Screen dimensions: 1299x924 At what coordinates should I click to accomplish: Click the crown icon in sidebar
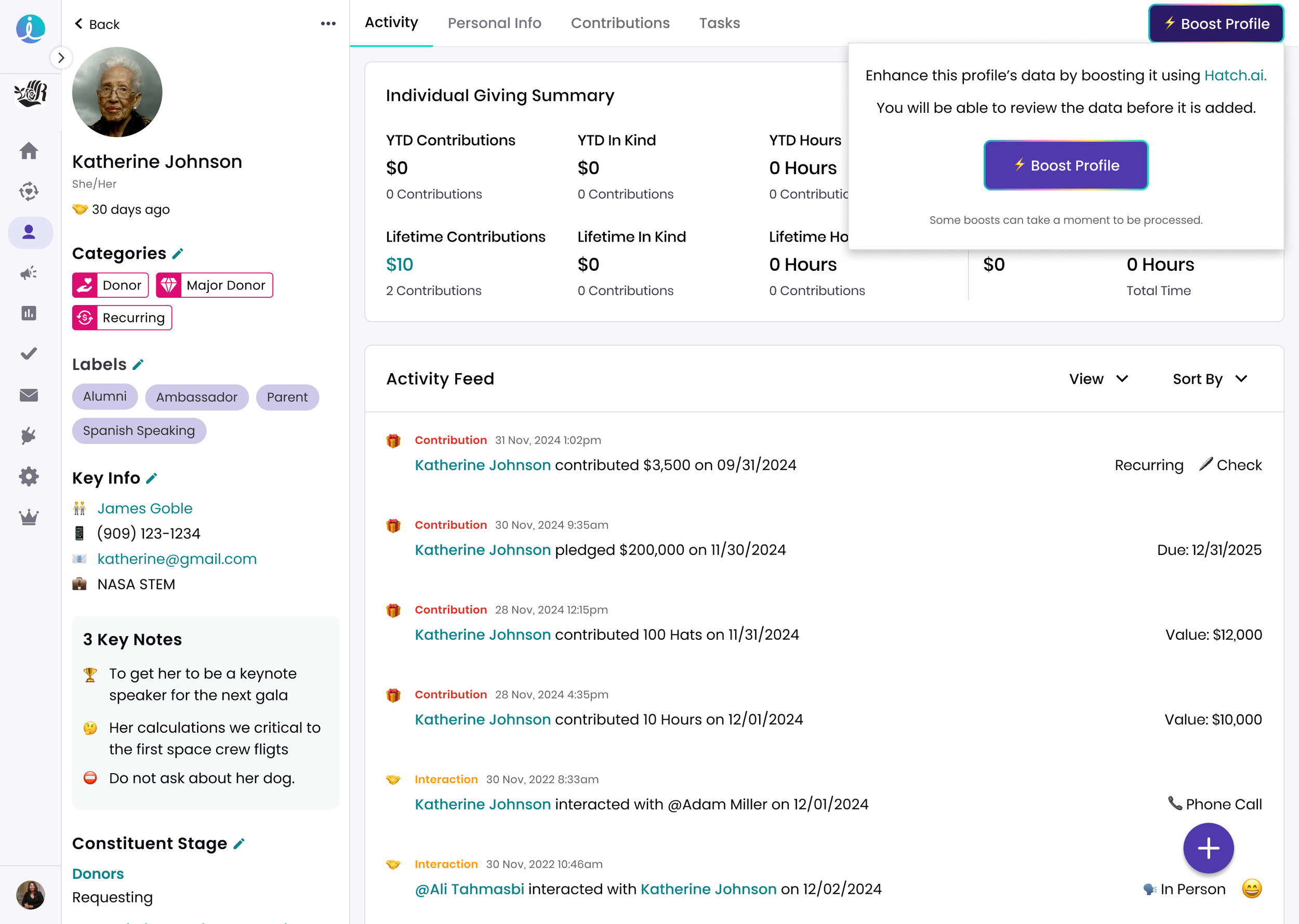[x=29, y=517]
